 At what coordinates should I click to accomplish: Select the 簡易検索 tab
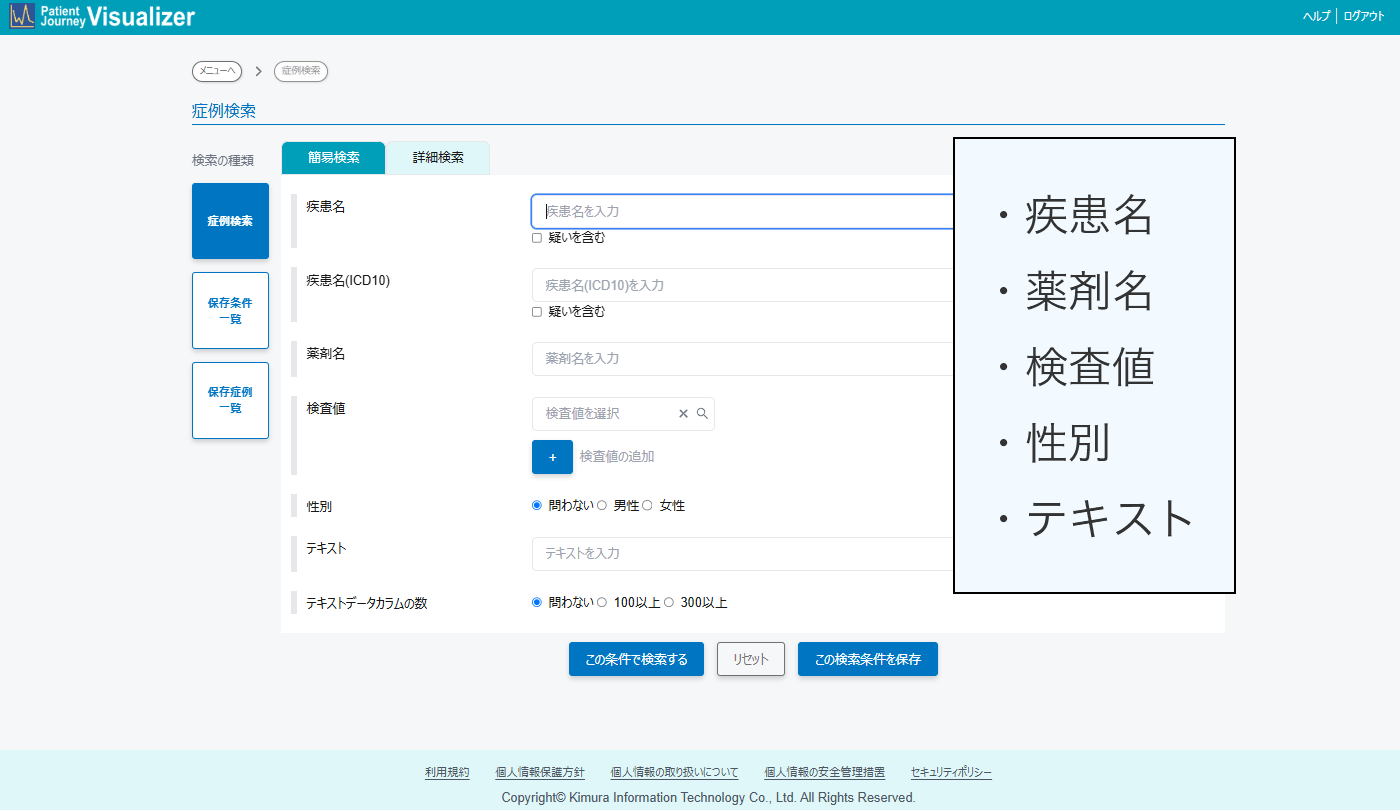[x=334, y=158]
